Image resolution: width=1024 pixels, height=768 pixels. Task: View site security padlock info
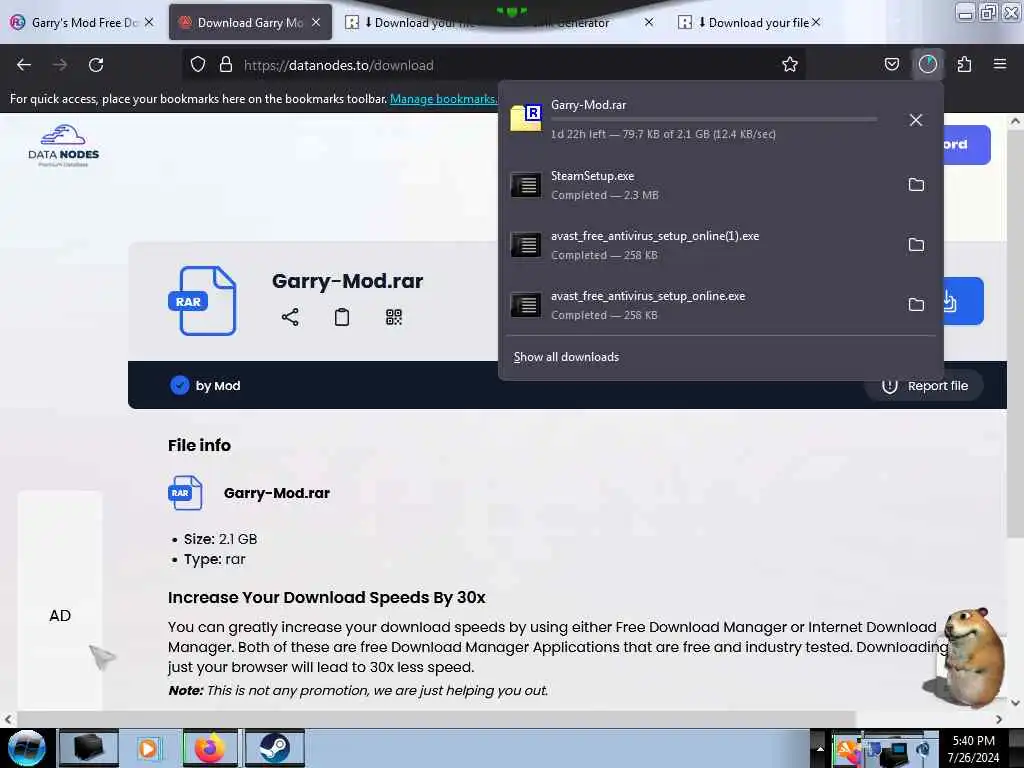click(226, 65)
